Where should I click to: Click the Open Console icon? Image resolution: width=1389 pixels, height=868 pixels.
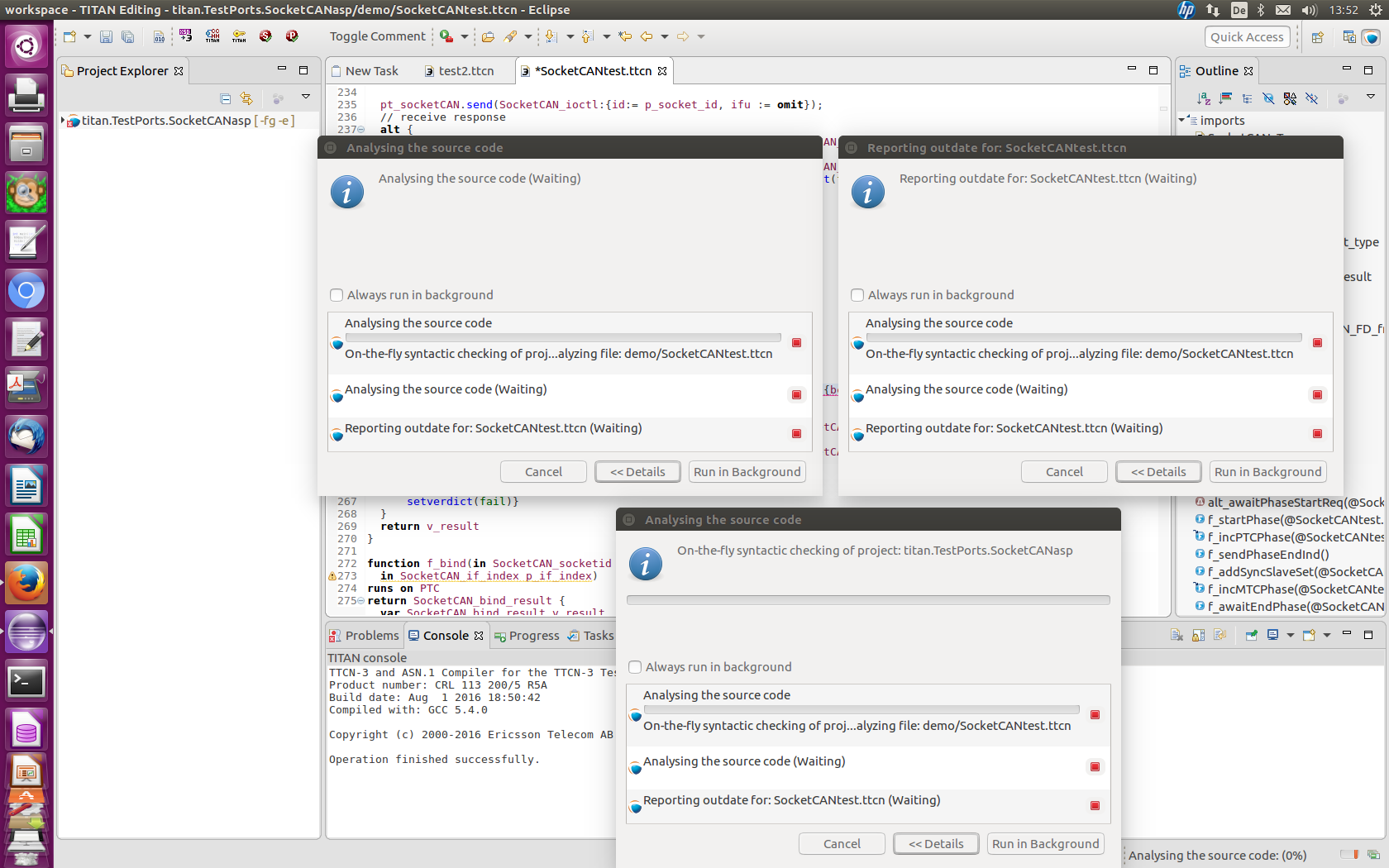[x=1308, y=635]
